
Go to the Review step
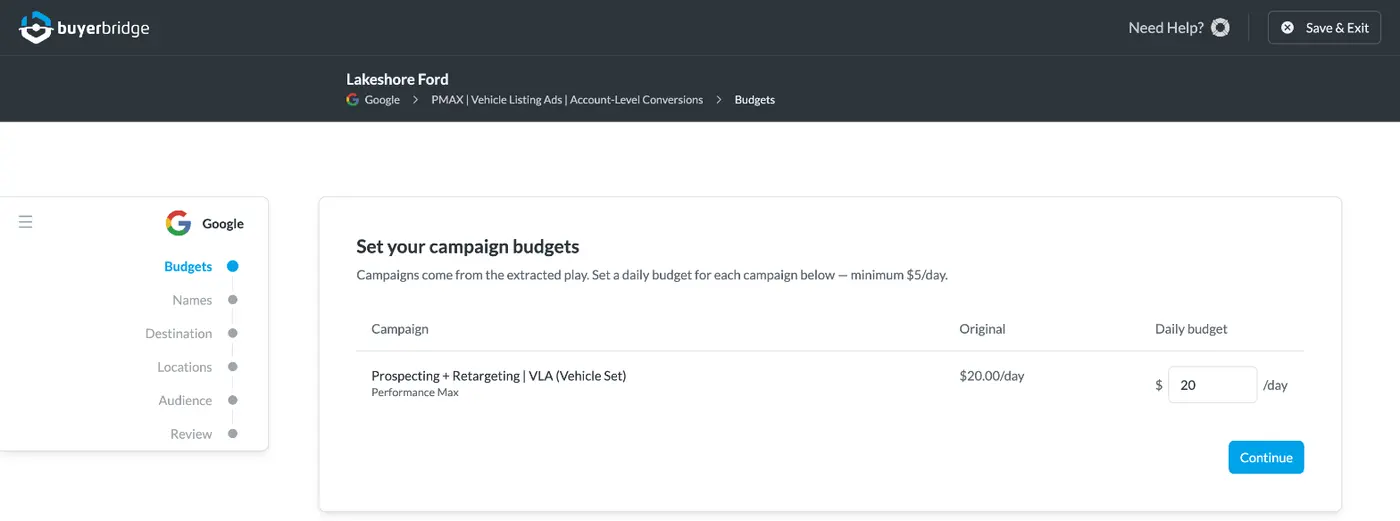191,434
